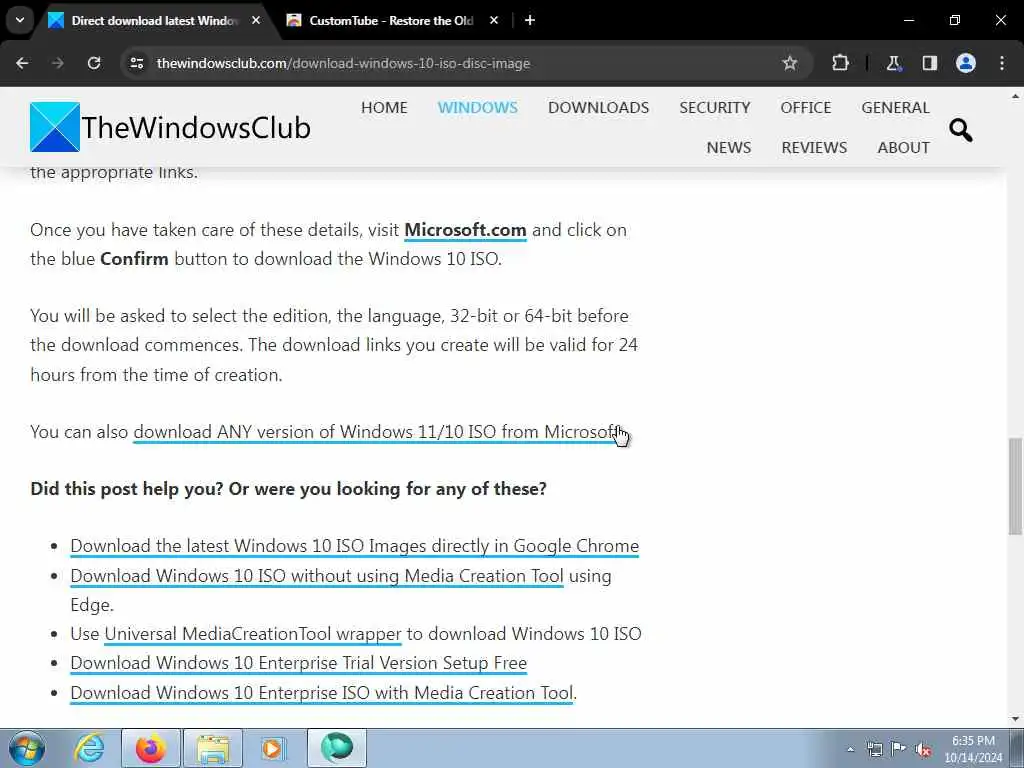Screen dimensions: 1024x768
Task: Open the Chrome three-dot menu
Action: [x=1002, y=63]
